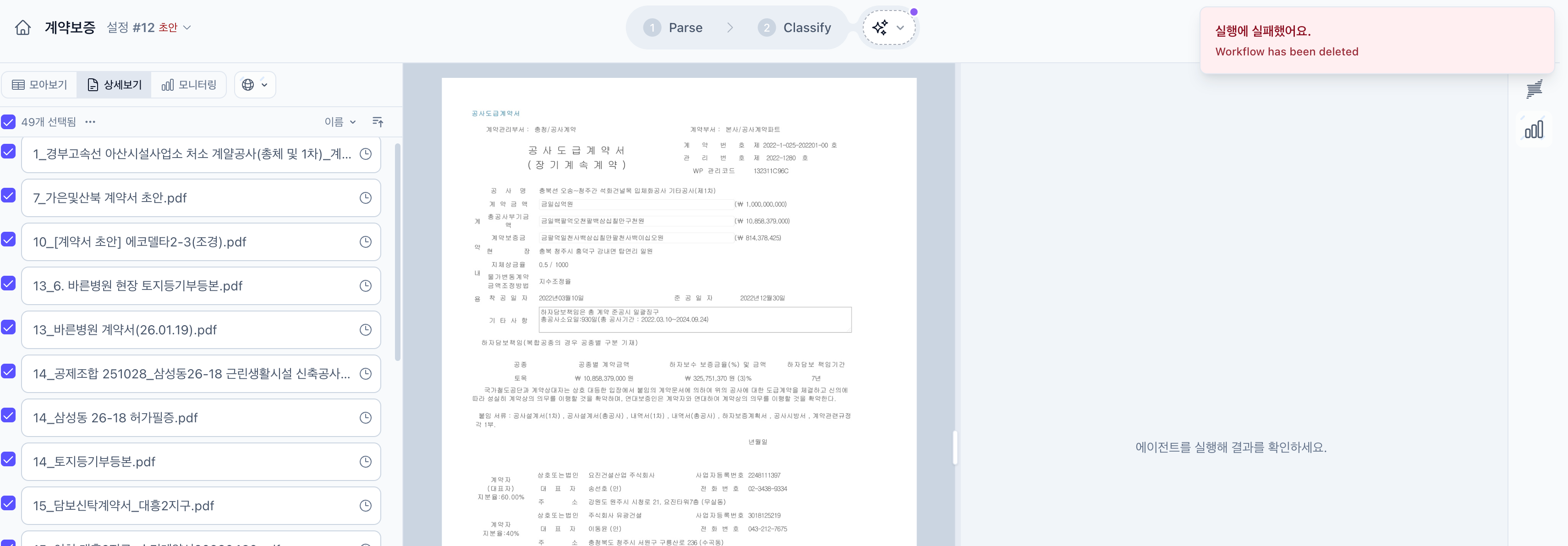Toggle the select-all checkbox next to 49개 선택됨
Image resolution: width=1568 pixels, height=546 pixels.
pyautogui.click(x=8, y=122)
